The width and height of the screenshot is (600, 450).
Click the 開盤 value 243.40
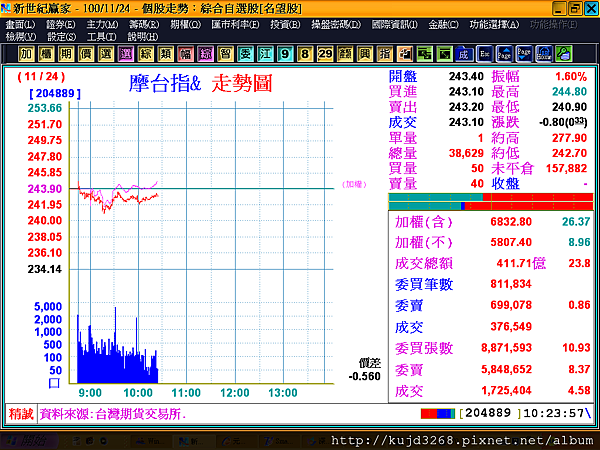(x=466, y=76)
